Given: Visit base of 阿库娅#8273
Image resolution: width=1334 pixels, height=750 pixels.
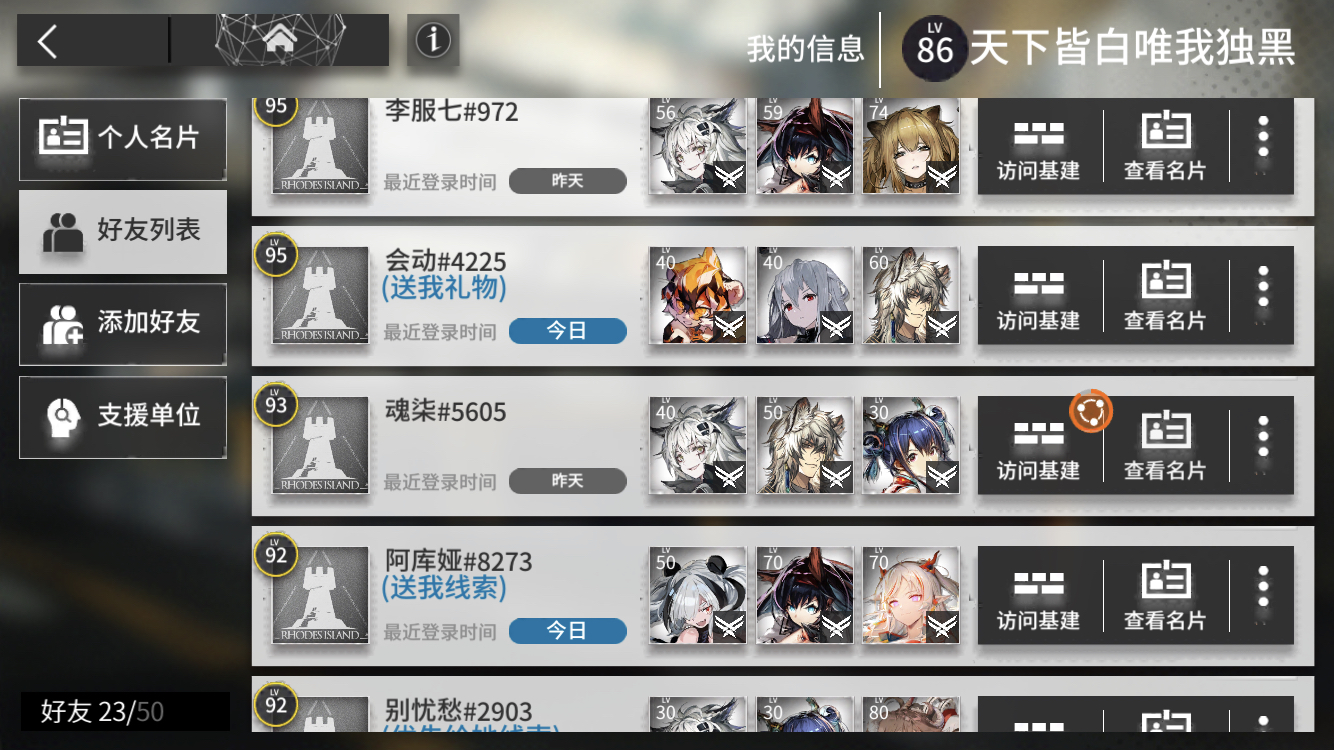Looking at the screenshot, I should (x=1039, y=596).
